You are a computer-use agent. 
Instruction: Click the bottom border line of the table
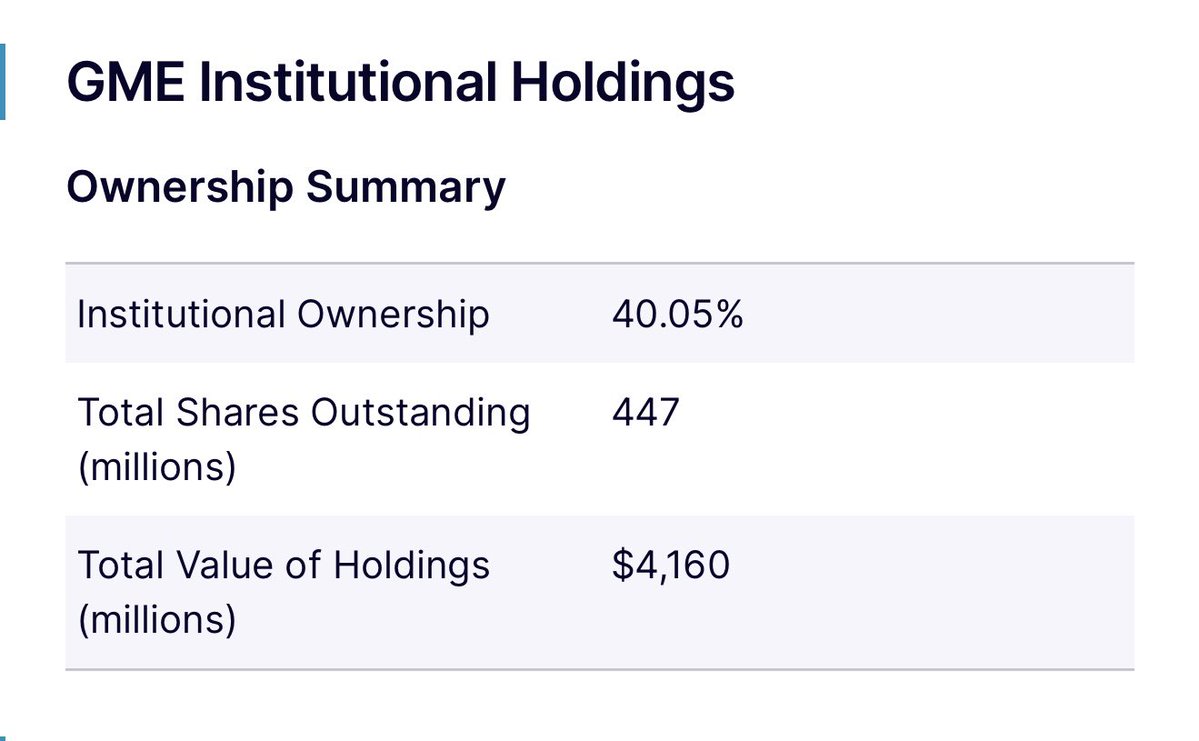pyautogui.click(x=600, y=669)
